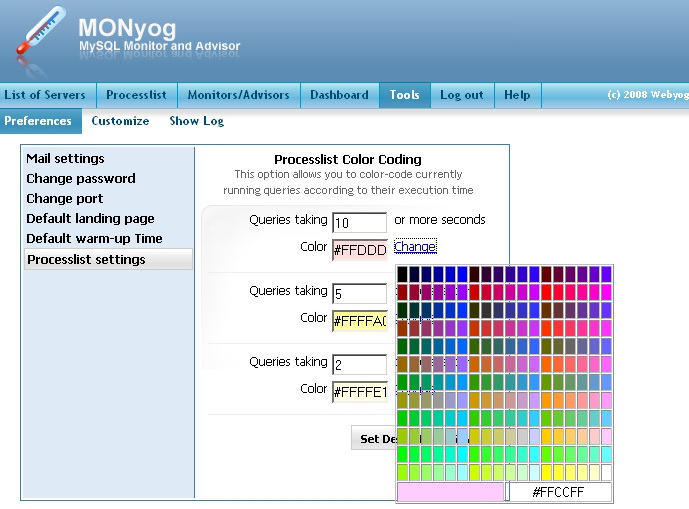Image resolution: width=689 pixels, height=509 pixels.
Task: Open the List of Servers tab
Action: tap(45, 95)
